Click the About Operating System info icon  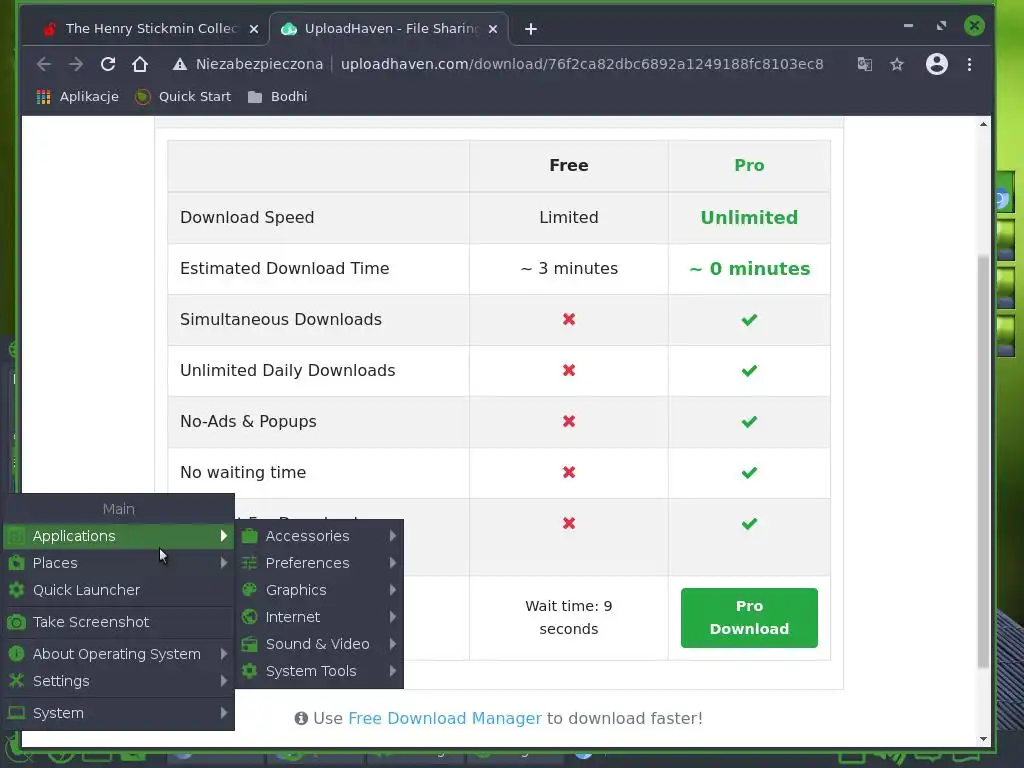[x=16, y=654]
